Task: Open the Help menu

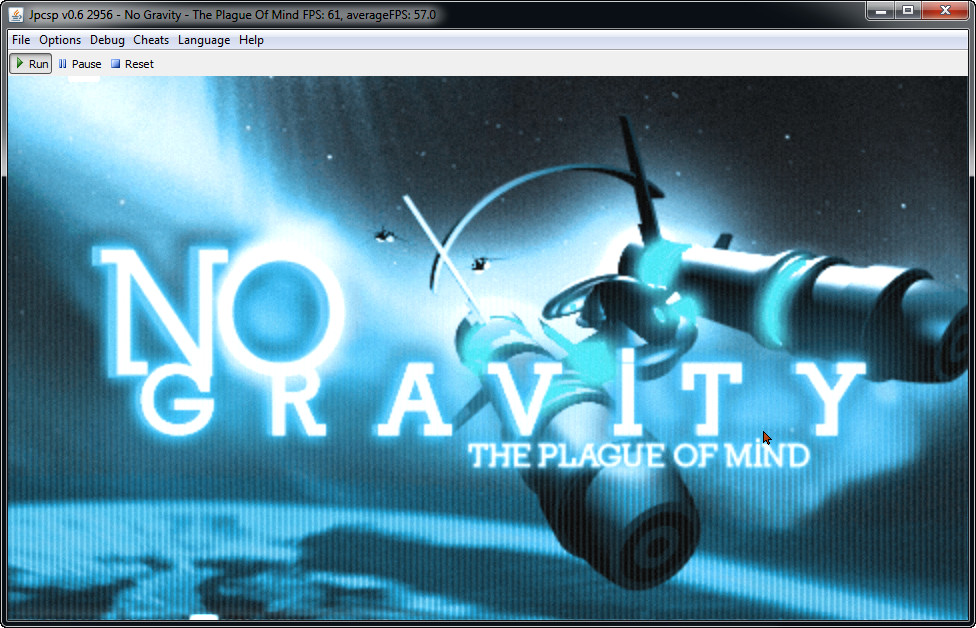Action: click(x=251, y=40)
